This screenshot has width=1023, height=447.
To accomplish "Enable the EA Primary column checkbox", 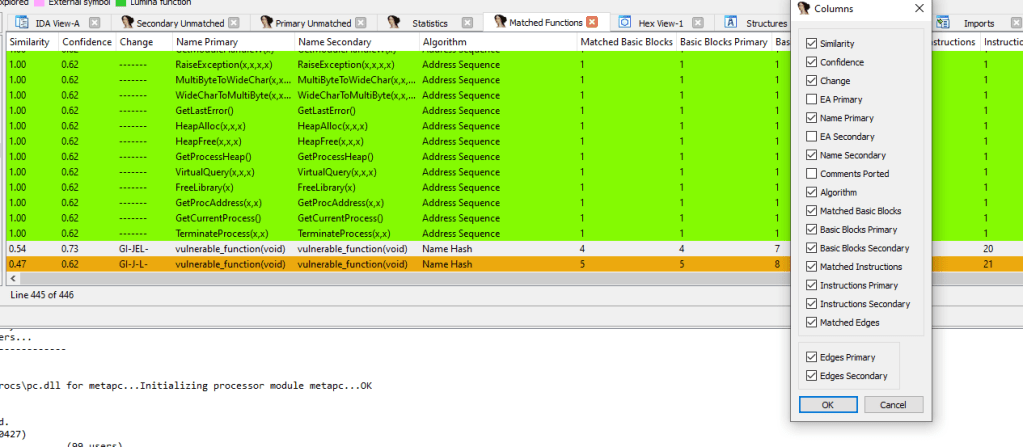I will [x=811, y=100].
